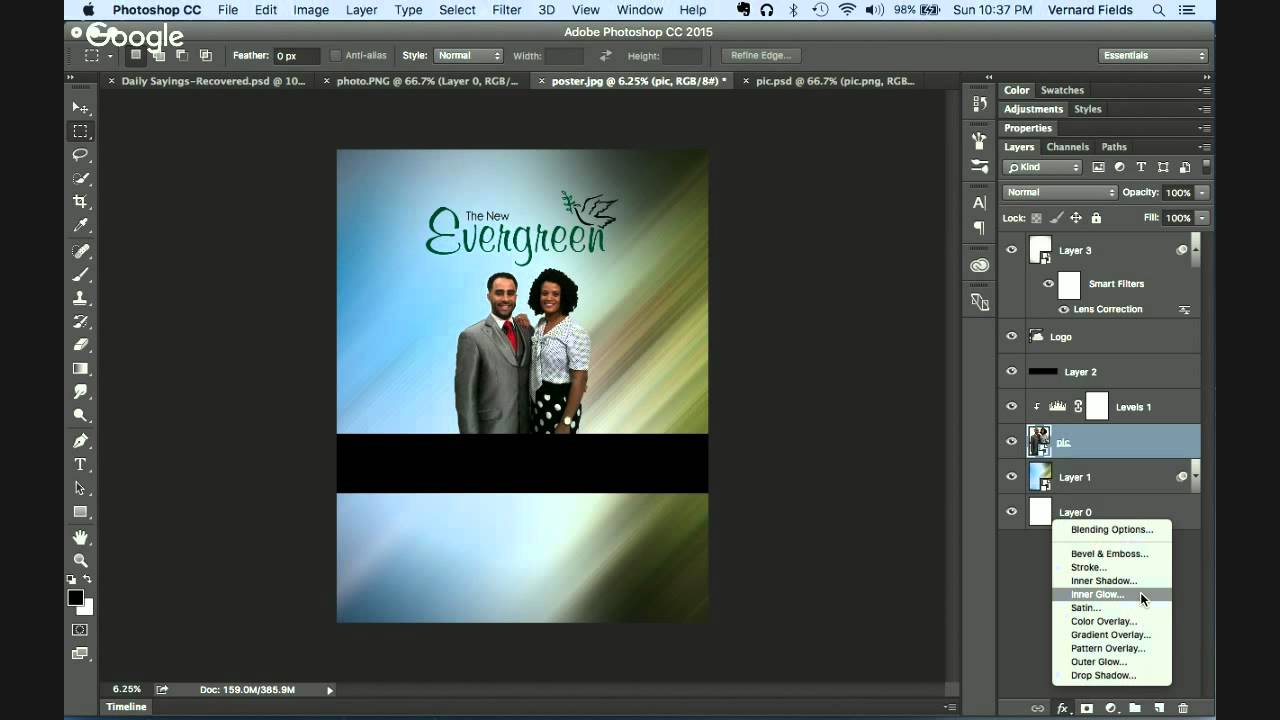This screenshot has height=720, width=1280.
Task: Hide the Logo layer
Action: [x=1011, y=337]
